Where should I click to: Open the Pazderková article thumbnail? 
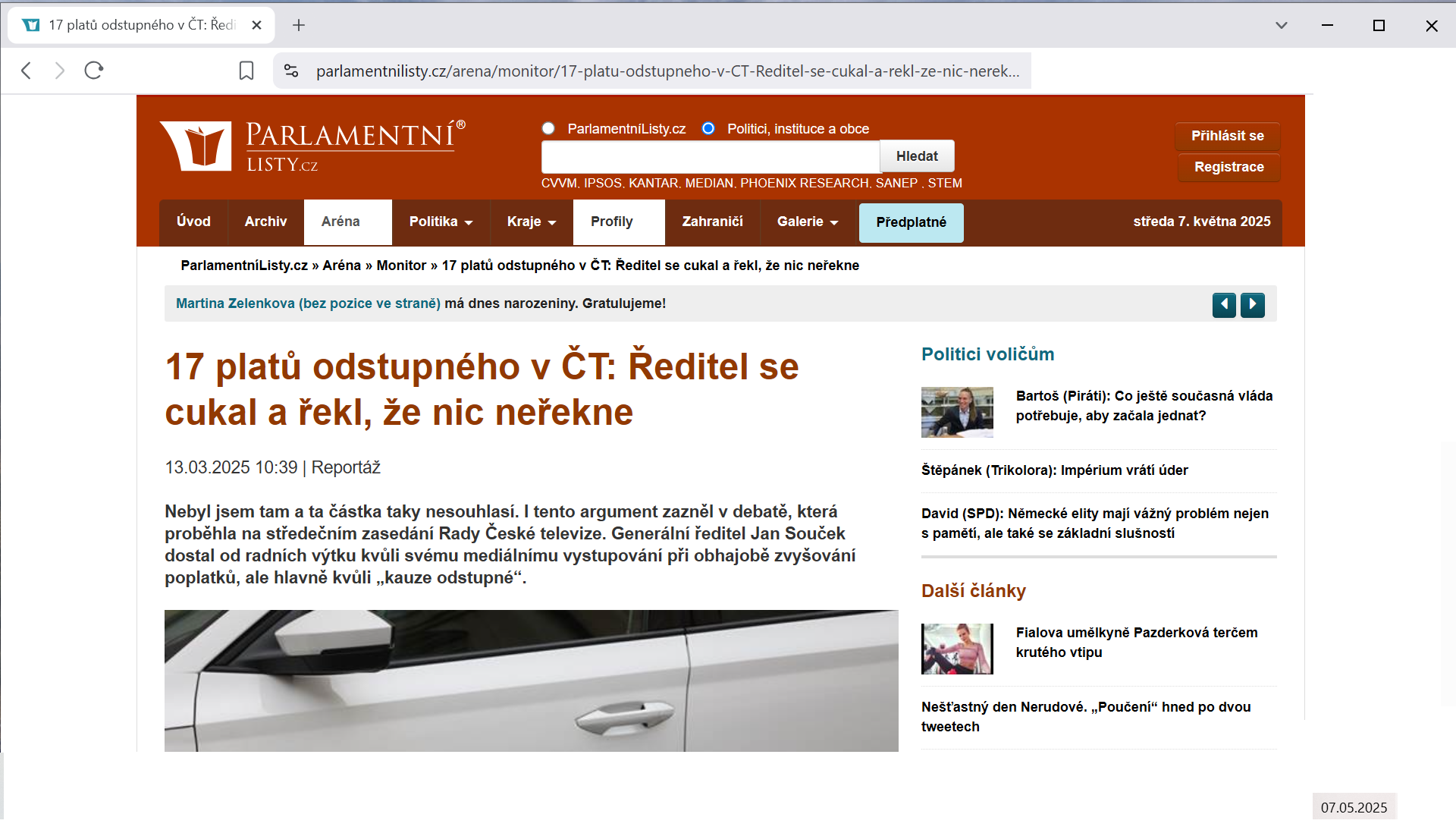[x=957, y=649]
